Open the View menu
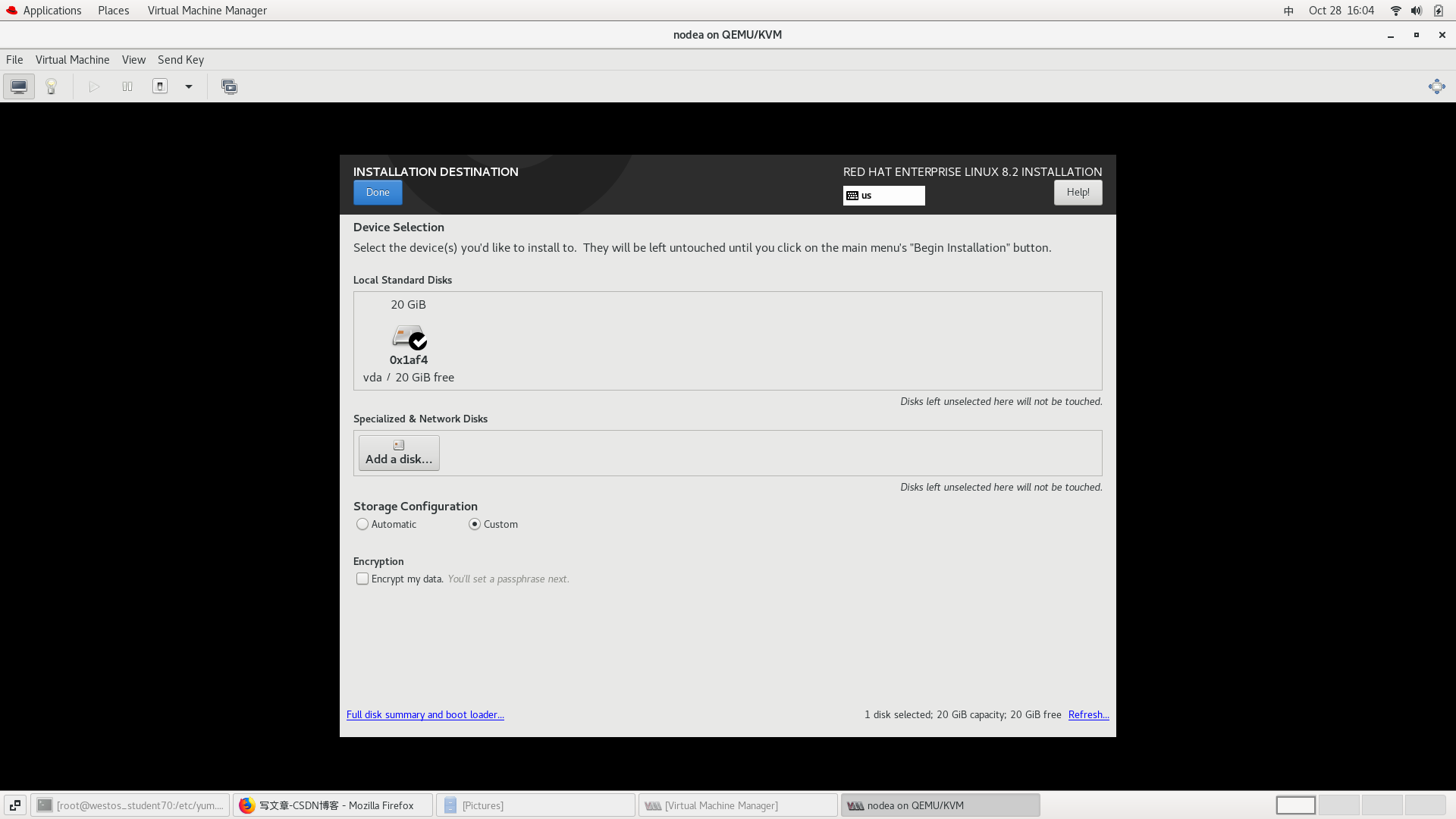The image size is (1456, 819). (x=133, y=60)
